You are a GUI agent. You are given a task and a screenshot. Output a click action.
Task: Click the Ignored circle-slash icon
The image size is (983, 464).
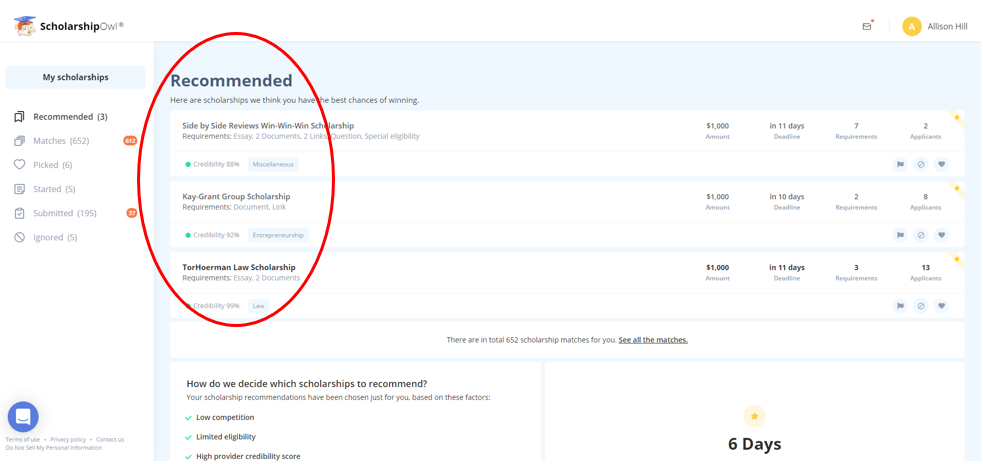click(19, 238)
